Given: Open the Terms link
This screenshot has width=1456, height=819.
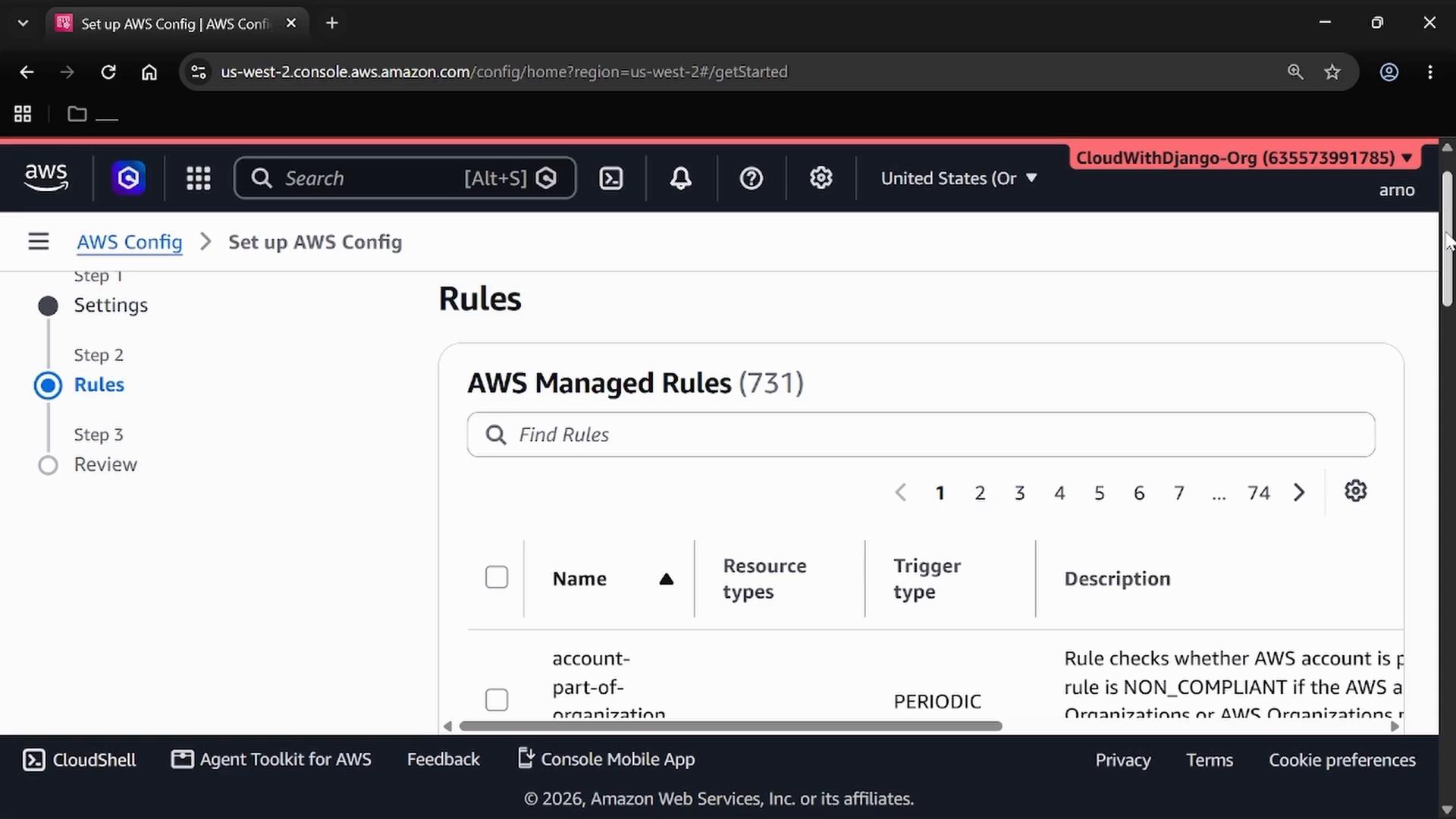Looking at the screenshot, I should coord(1210,760).
